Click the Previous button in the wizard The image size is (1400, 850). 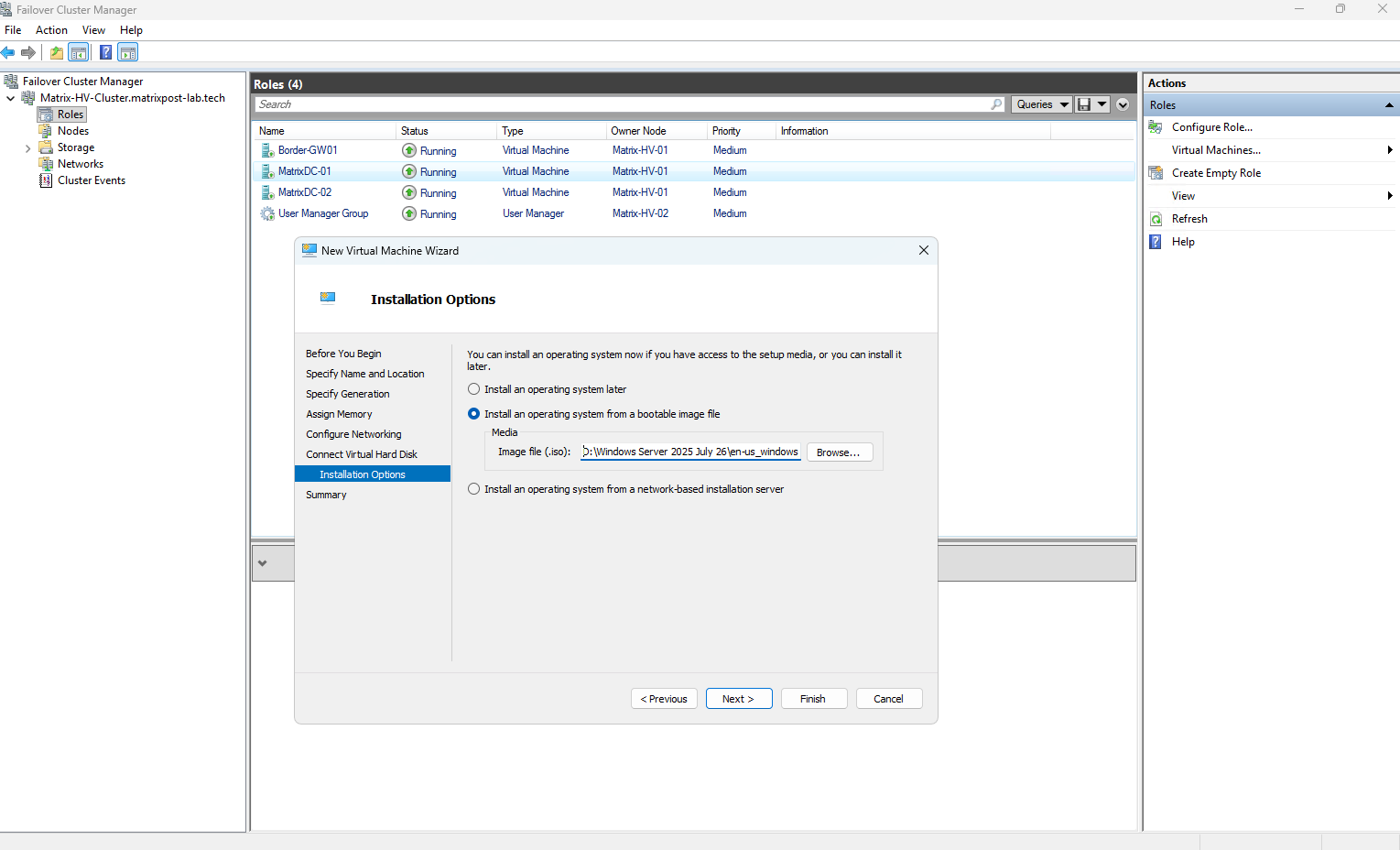(x=664, y=699)
